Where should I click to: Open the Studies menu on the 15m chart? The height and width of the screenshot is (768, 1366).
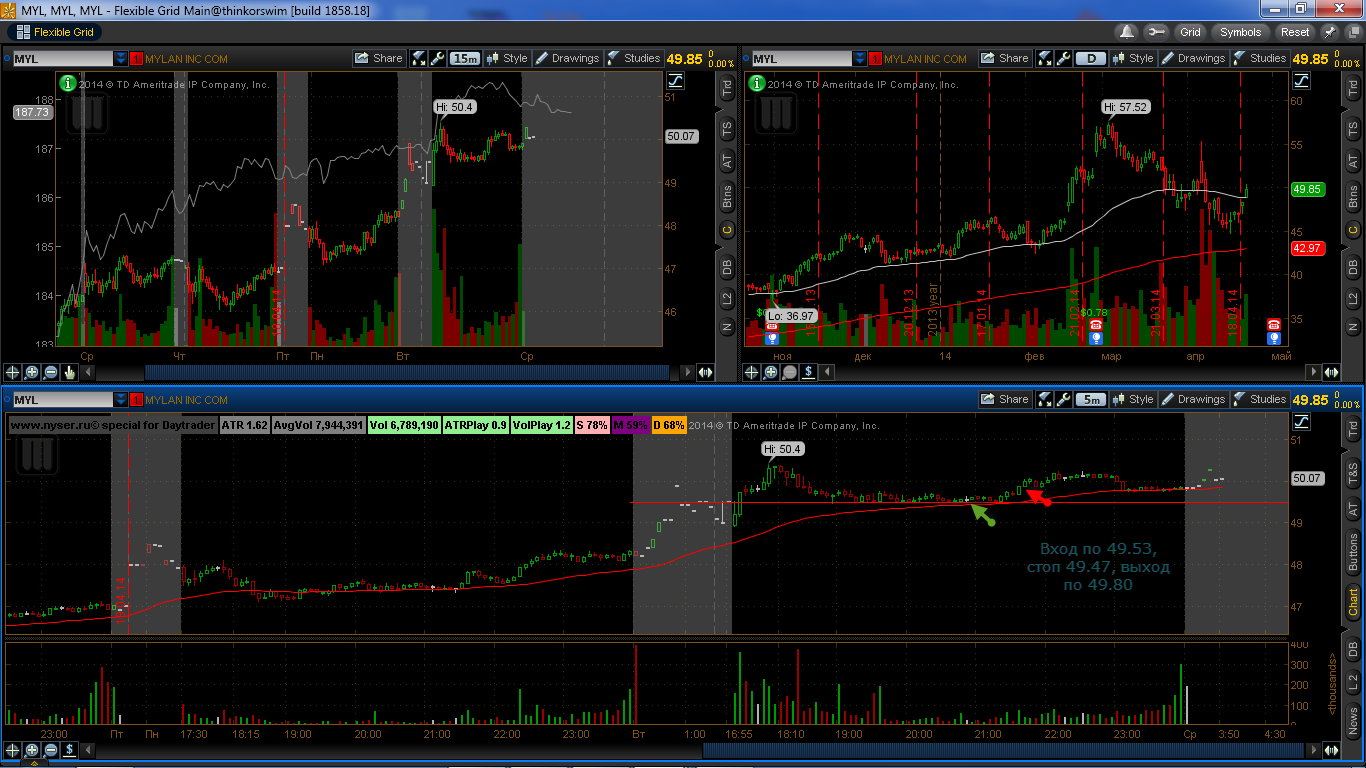634,58
